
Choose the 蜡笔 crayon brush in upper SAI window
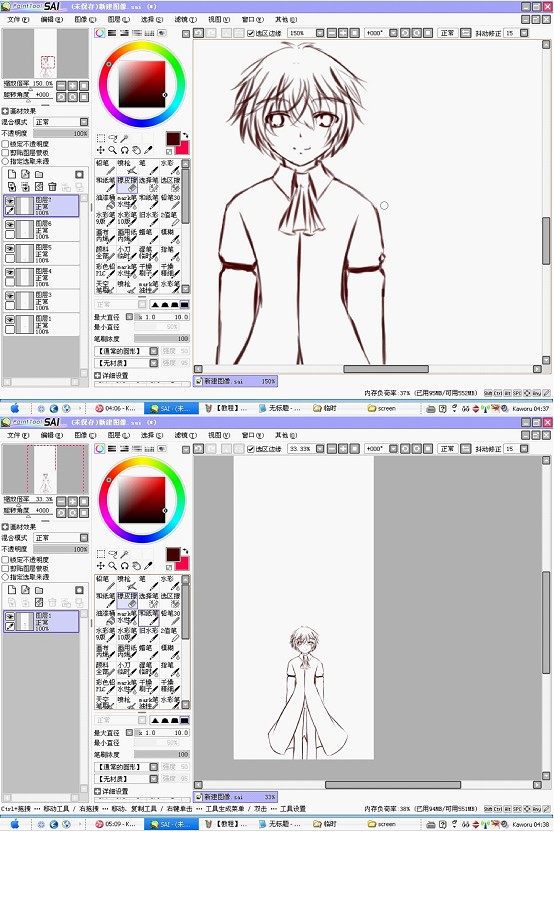[148, 236]
